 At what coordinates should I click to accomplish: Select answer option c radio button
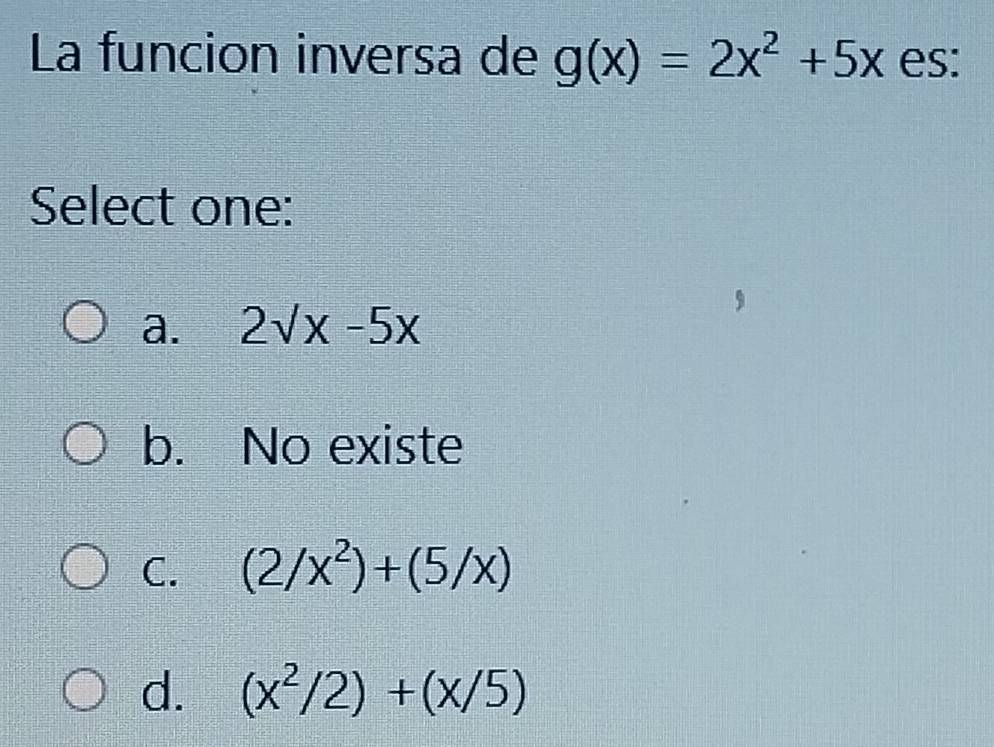[85, 565]
